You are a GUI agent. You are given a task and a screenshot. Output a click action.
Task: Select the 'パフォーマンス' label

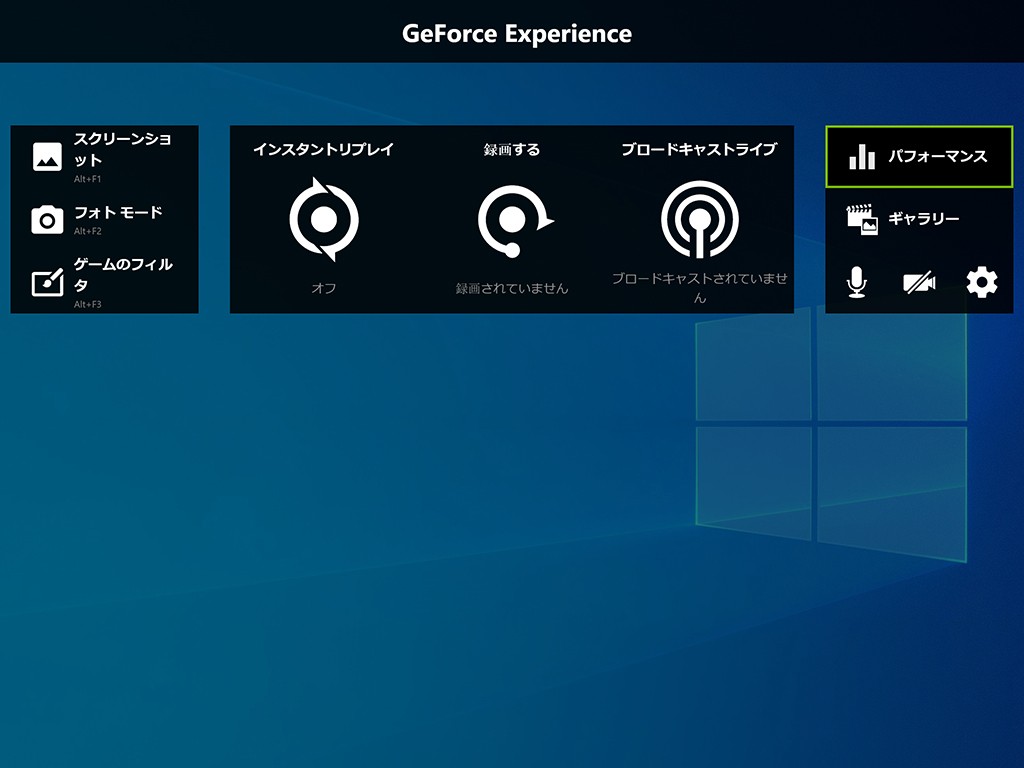point(937,157)
